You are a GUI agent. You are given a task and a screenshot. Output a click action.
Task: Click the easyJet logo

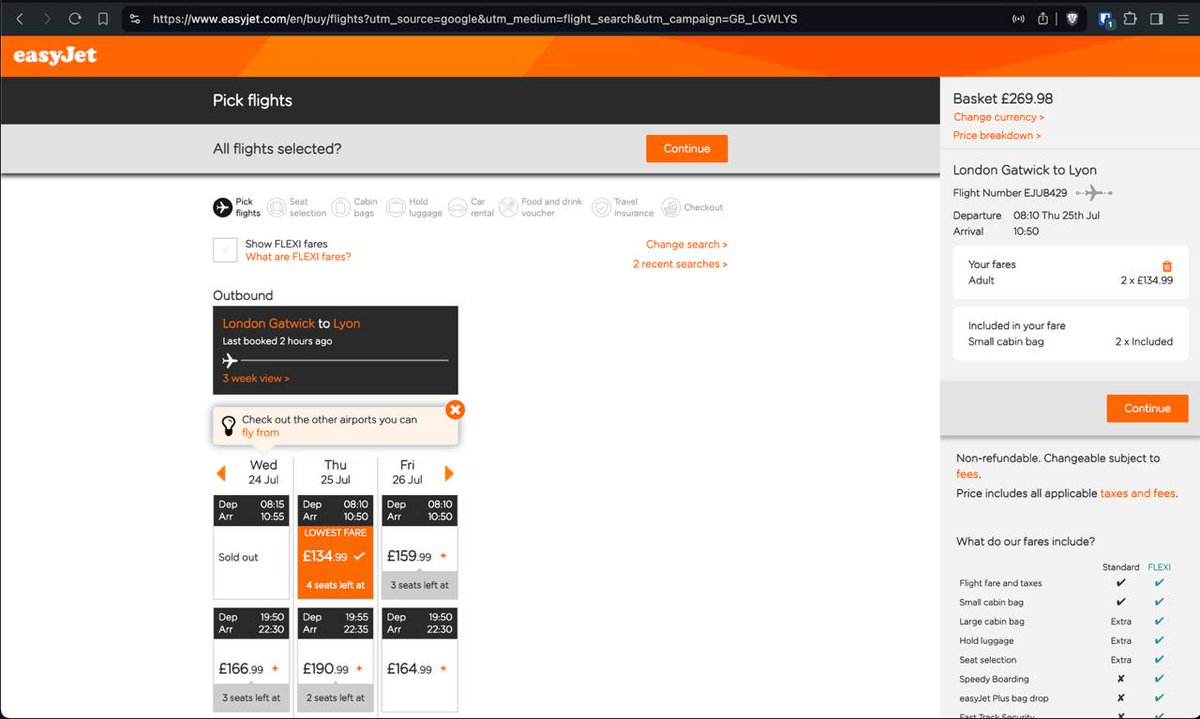click(x=55, y=56)
